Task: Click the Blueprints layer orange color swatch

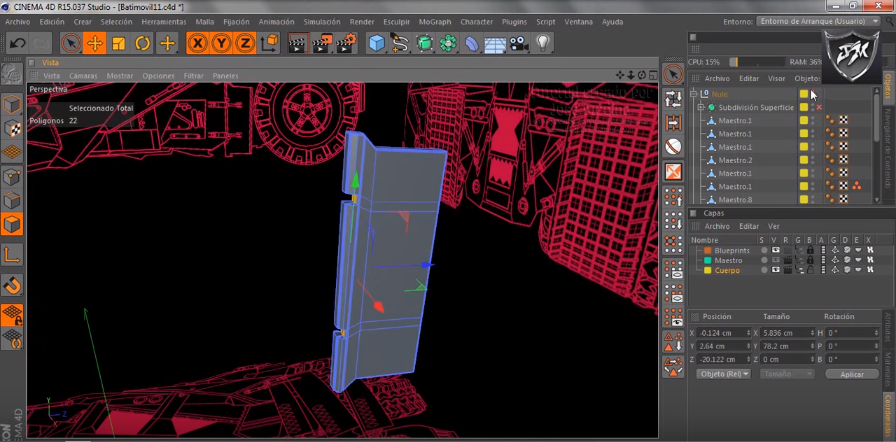Action: point(707,250)
